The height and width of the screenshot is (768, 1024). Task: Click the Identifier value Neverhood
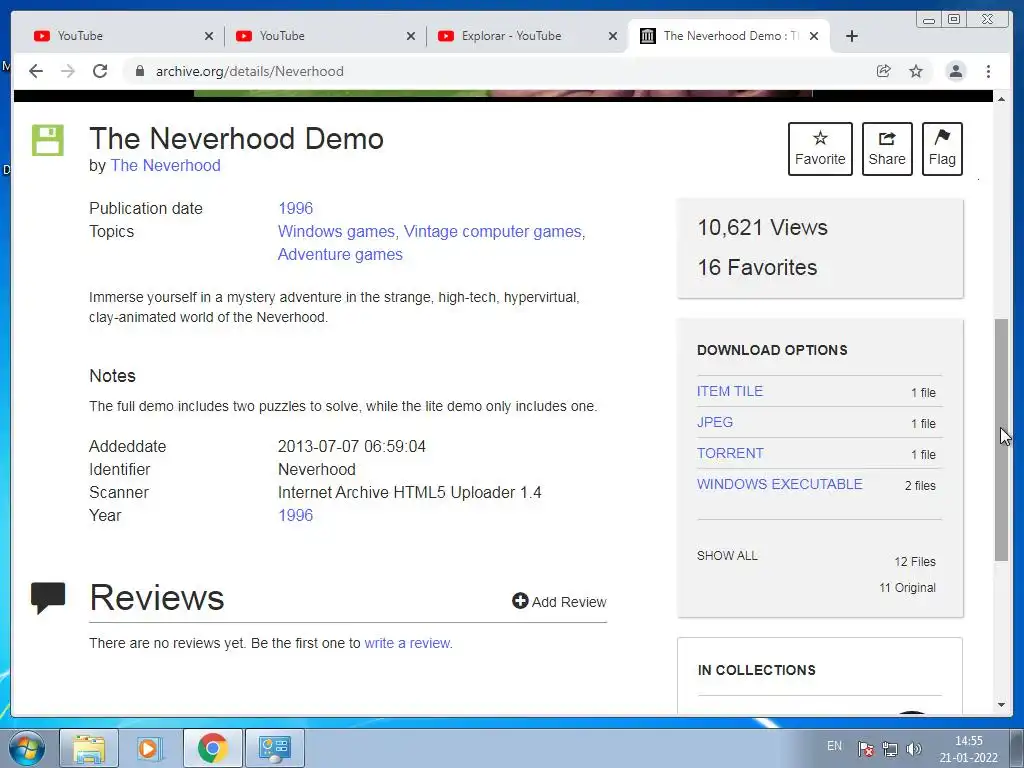pos(317,470)
